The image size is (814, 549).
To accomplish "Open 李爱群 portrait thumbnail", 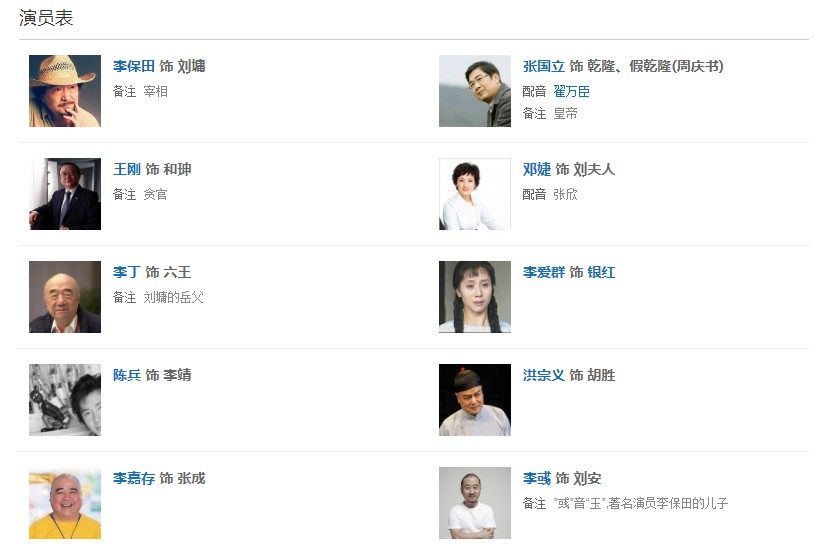I will pyautogui.click(x=475, y=297).
